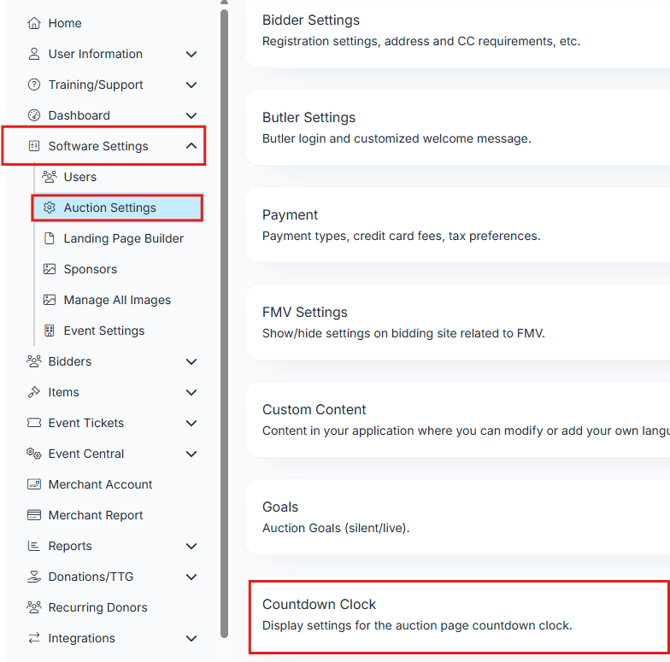Click the Event Settings building icon
Image resolution: width=670 pixels, height=662 pixels.
[x=49, y=331]
